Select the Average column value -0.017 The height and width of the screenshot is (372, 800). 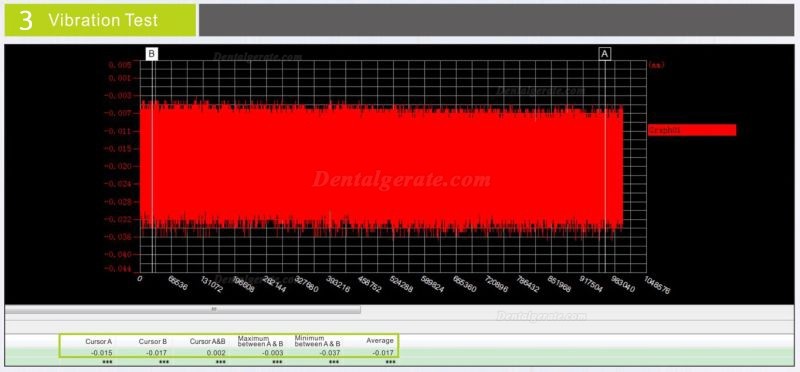[384, 353]
